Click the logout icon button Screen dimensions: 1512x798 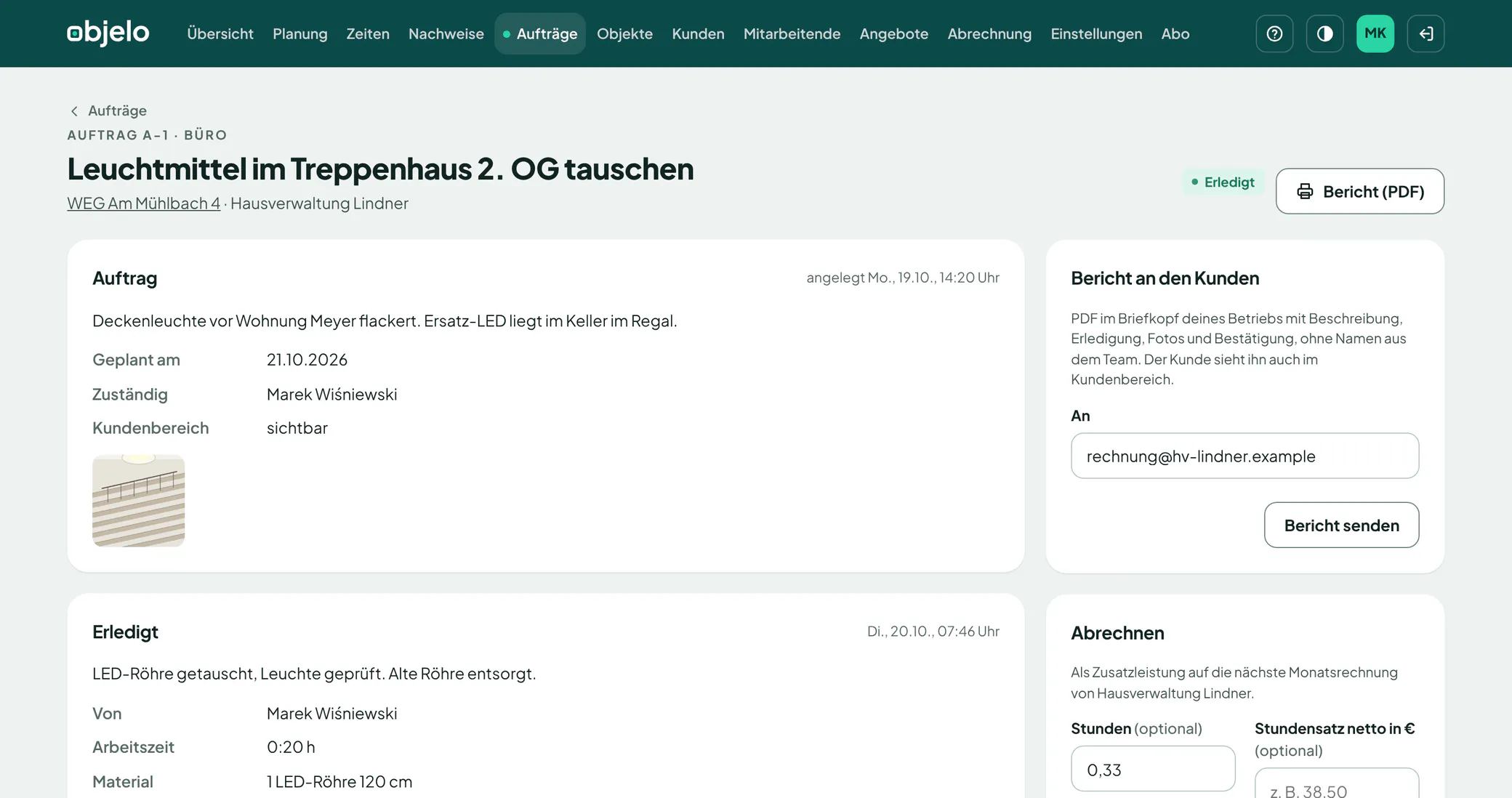1425,33
